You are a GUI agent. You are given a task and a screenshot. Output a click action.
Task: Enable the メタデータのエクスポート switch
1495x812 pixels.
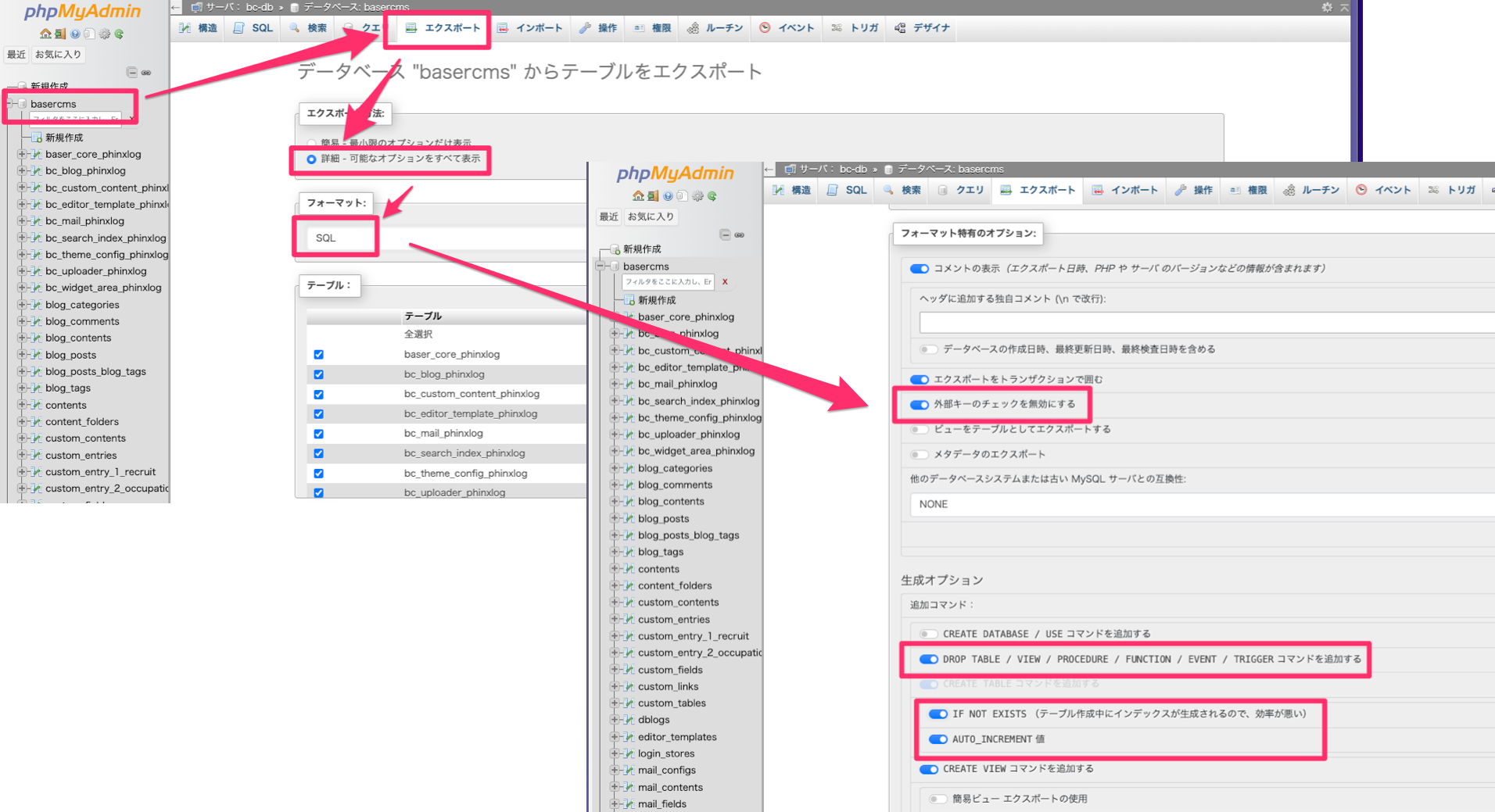click(x=920, y=455)
